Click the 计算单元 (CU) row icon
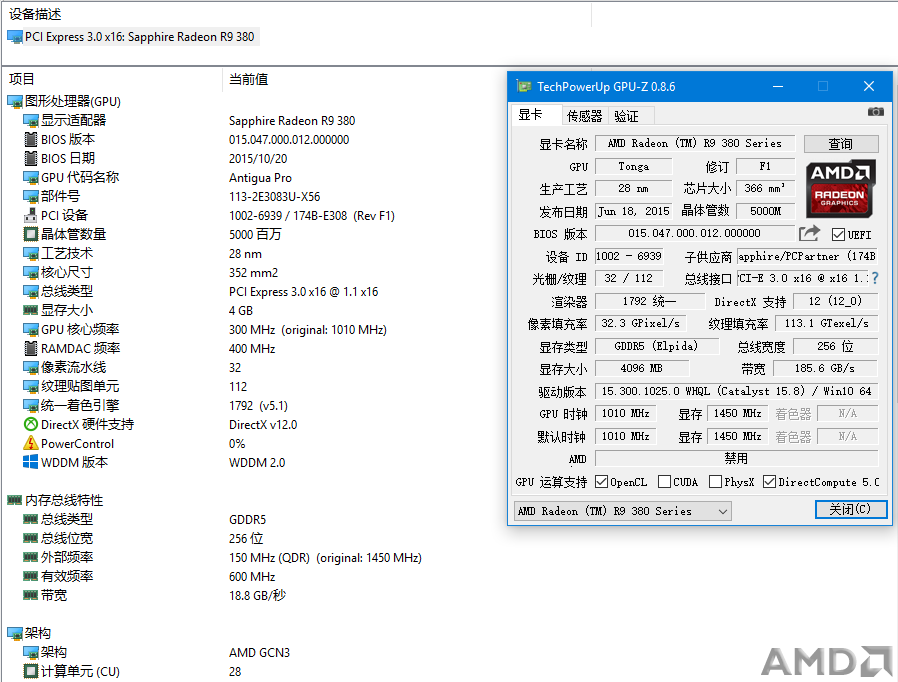The image size is (898, 682). 30,671
